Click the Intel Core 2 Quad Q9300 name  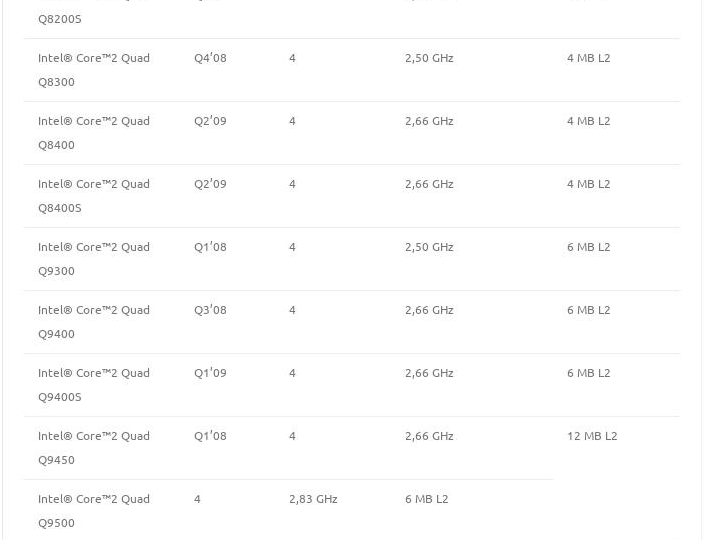(x=94, y=259)
